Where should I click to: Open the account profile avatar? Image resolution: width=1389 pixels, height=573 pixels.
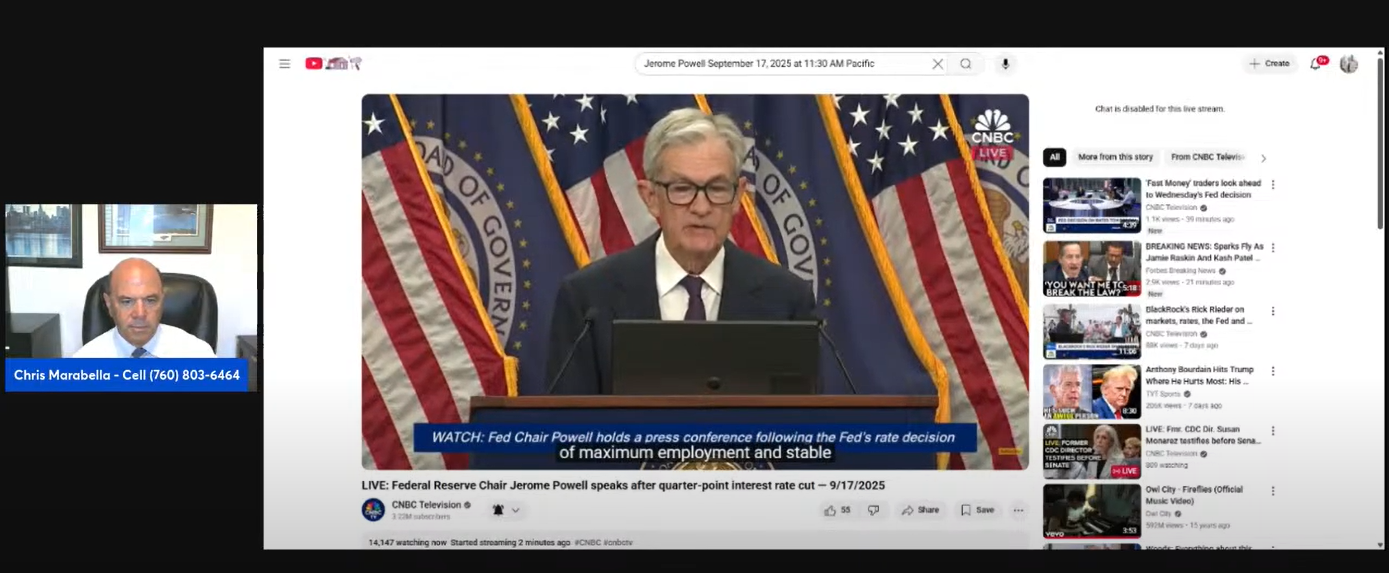click(1349, 64)
